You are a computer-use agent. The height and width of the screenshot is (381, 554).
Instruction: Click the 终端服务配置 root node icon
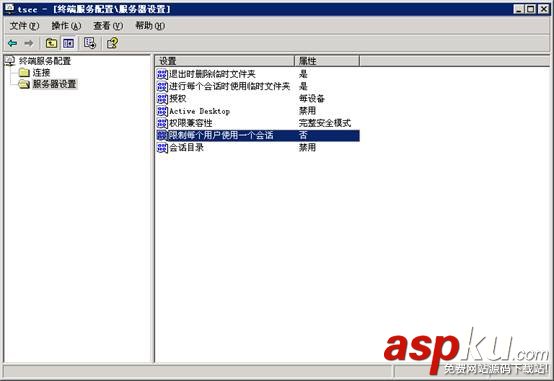(10, 61)
